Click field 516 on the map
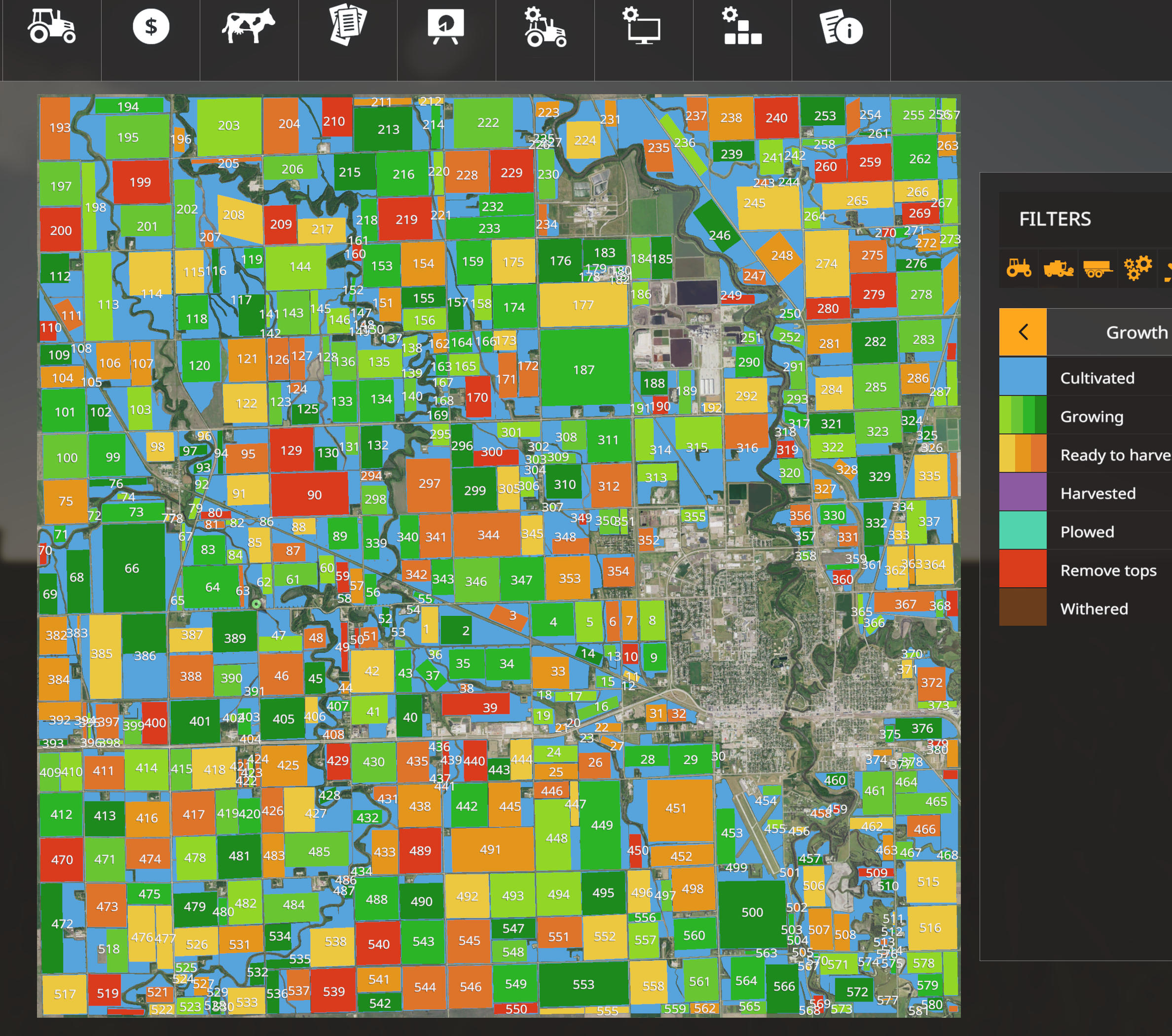Viewport: 1172px width, 1036px height. click(932, 927)
